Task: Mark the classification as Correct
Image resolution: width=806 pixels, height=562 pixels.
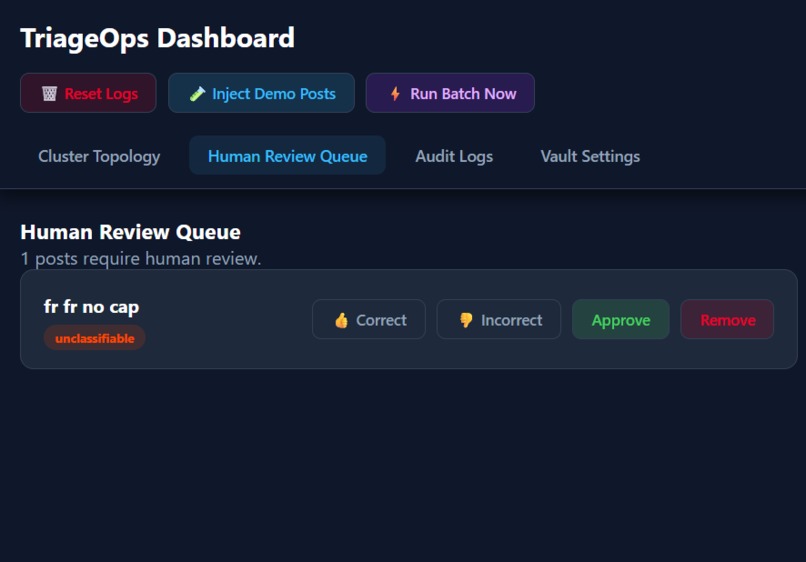Action: click(369, 319)
